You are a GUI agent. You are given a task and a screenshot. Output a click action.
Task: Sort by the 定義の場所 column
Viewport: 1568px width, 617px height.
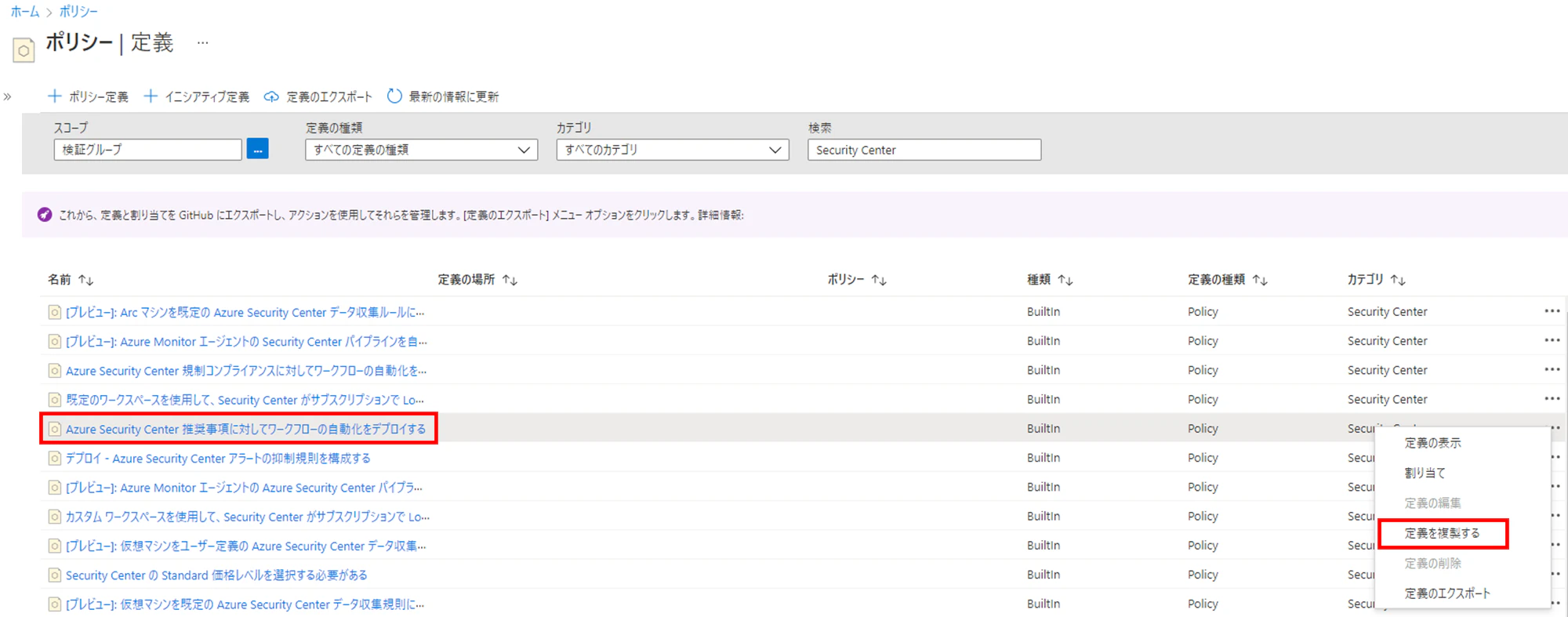point(477,280)
